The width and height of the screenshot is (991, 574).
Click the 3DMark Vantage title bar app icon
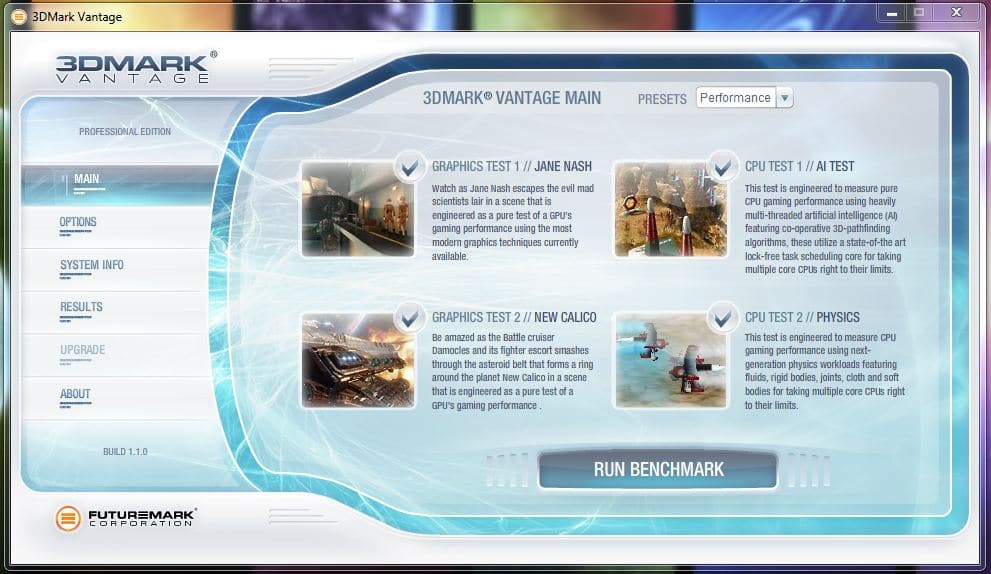pyautogui.click(x=19, y=17)
